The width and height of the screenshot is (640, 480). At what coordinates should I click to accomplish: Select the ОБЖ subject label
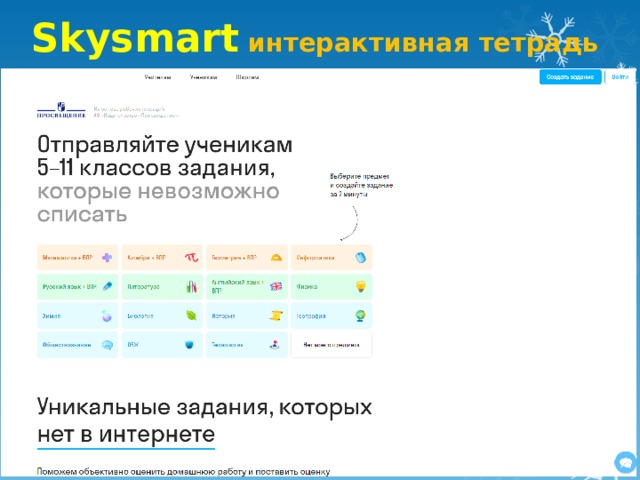(133, 345)
